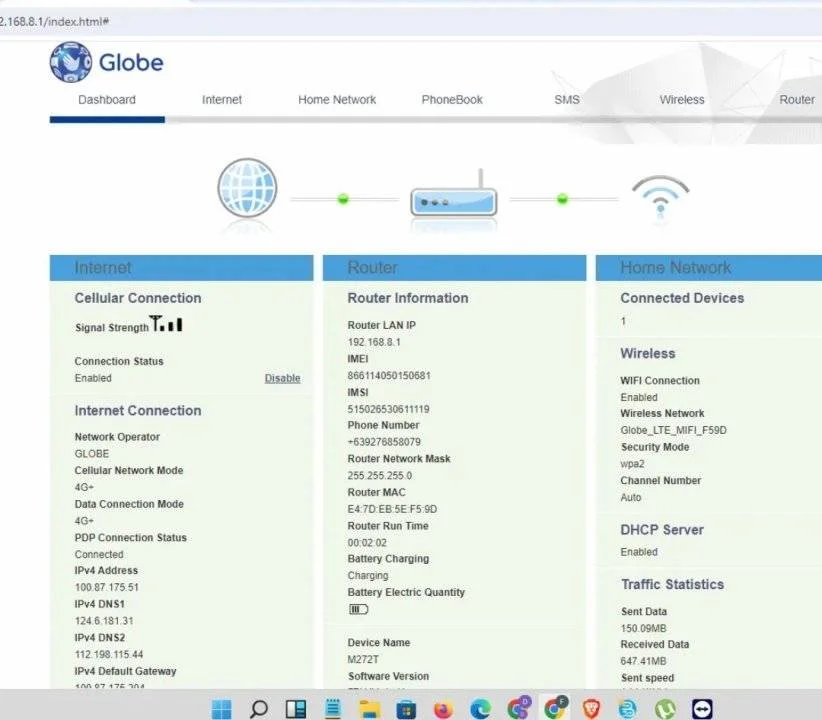Click the channel number Auto value
The image size is (822, 720).
coord(631,497)
